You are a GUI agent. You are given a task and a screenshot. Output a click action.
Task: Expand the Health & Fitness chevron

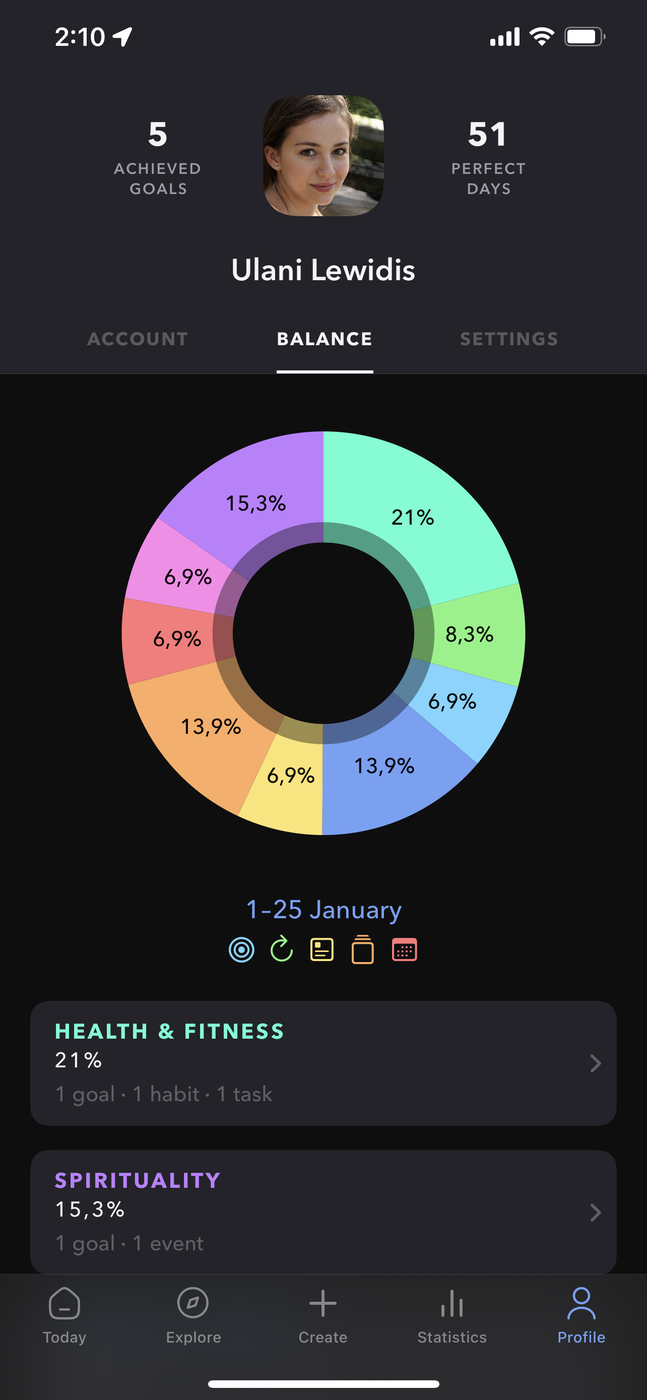tap(595, 1063)
